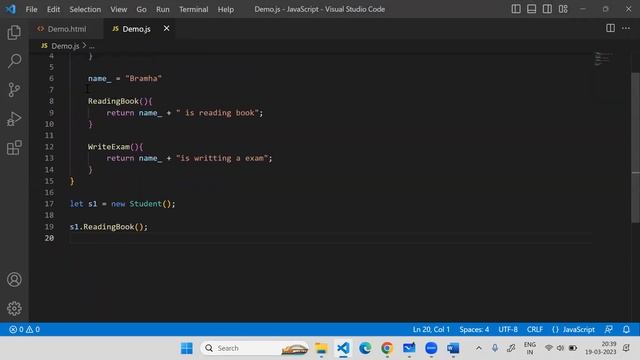
Task: Open the Explorer view in activity bar
Action: [14, 32]
